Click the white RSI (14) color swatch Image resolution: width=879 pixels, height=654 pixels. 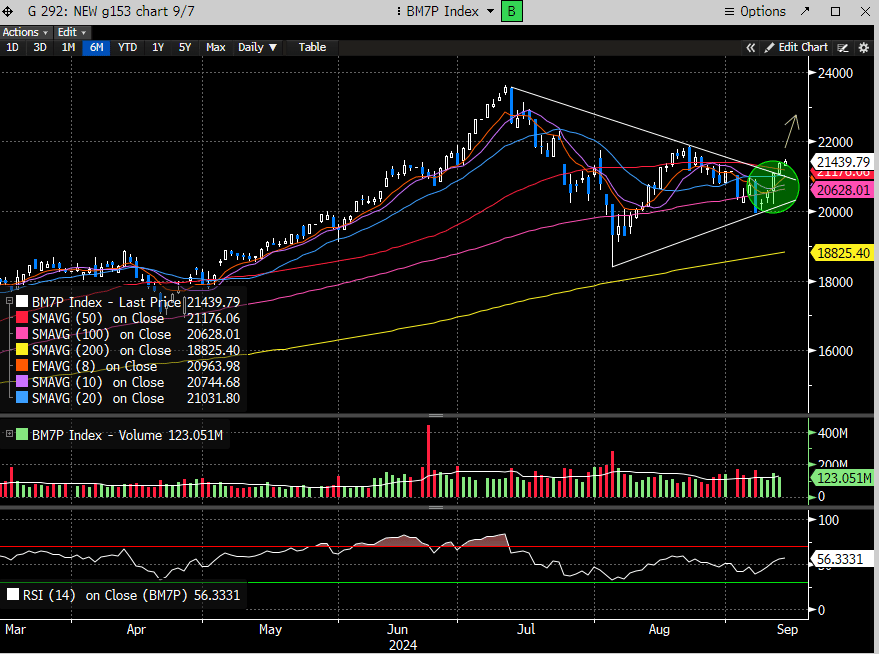[x=13, y=595]
